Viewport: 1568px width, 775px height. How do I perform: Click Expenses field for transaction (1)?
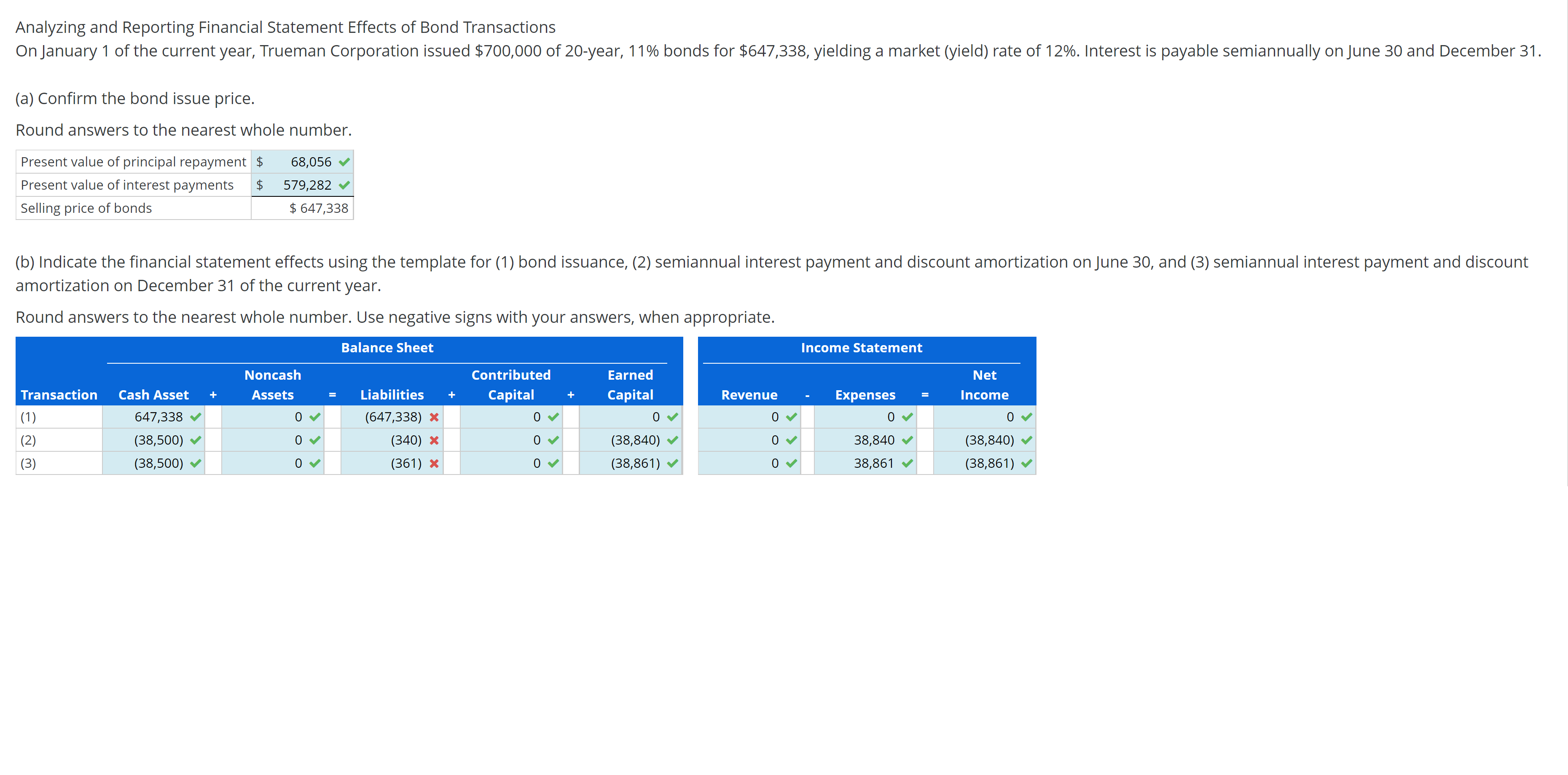(x=866, y=417)
